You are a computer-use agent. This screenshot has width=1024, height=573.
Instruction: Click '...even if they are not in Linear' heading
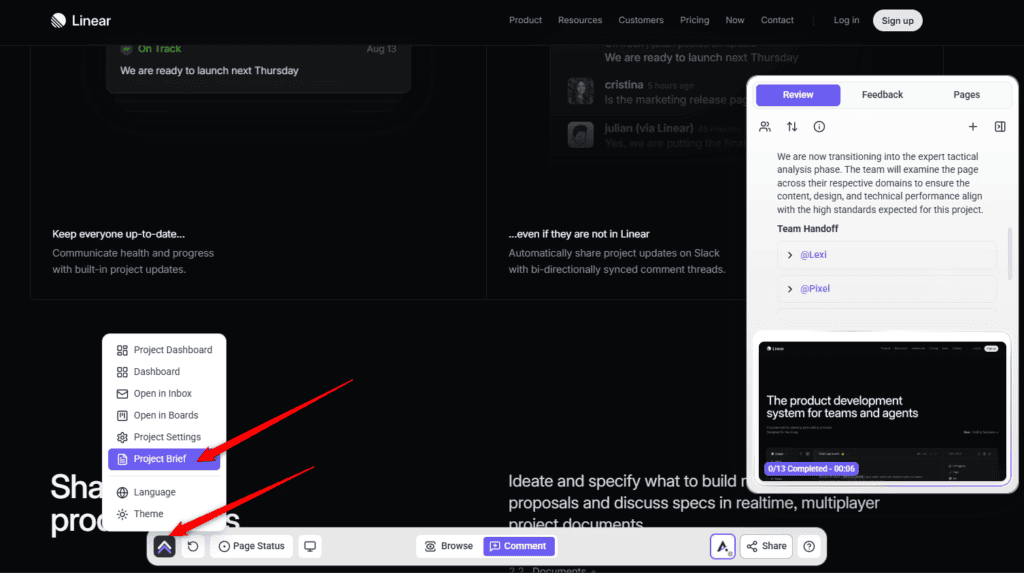[579, 234]
